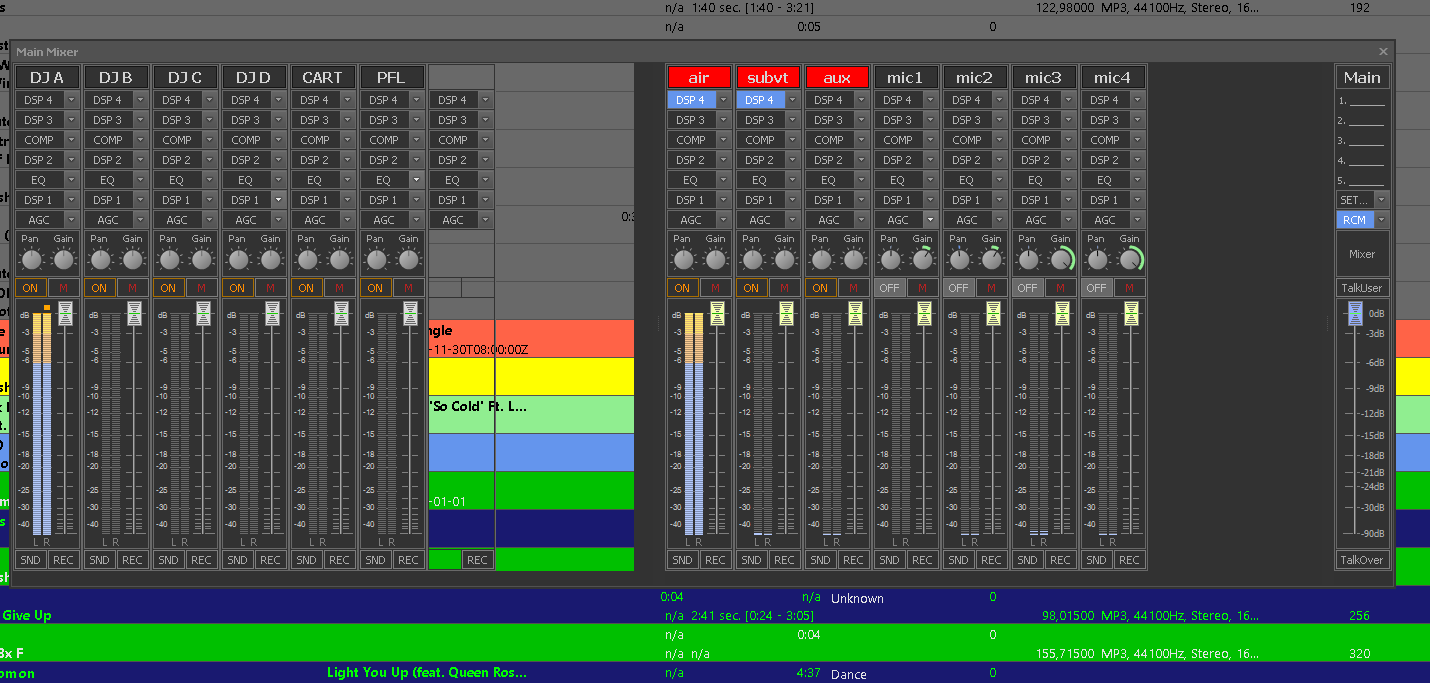Click the Gain knob on the air channel
Viewport: 1430px width, 683px height.
715,260
